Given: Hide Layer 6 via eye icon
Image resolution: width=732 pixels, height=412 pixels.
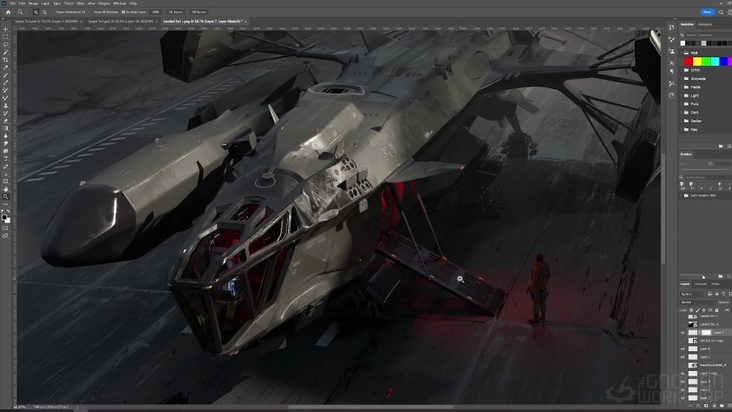Looking at the screenshot, I should tap(683, 349).
